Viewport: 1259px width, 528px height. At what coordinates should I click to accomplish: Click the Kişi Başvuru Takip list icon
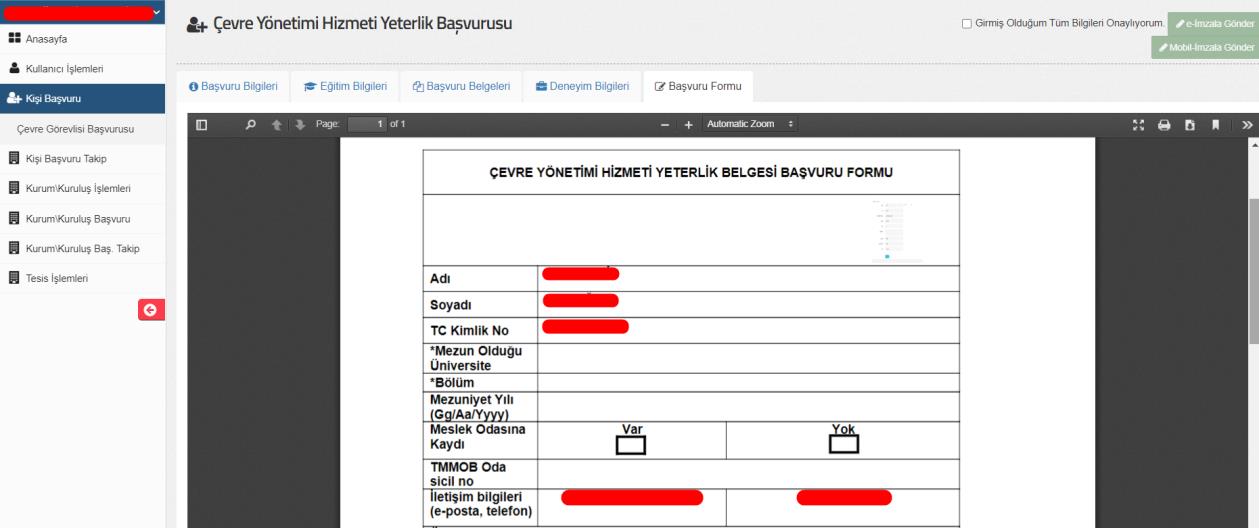pyautogui.click(x=14, y=158)
